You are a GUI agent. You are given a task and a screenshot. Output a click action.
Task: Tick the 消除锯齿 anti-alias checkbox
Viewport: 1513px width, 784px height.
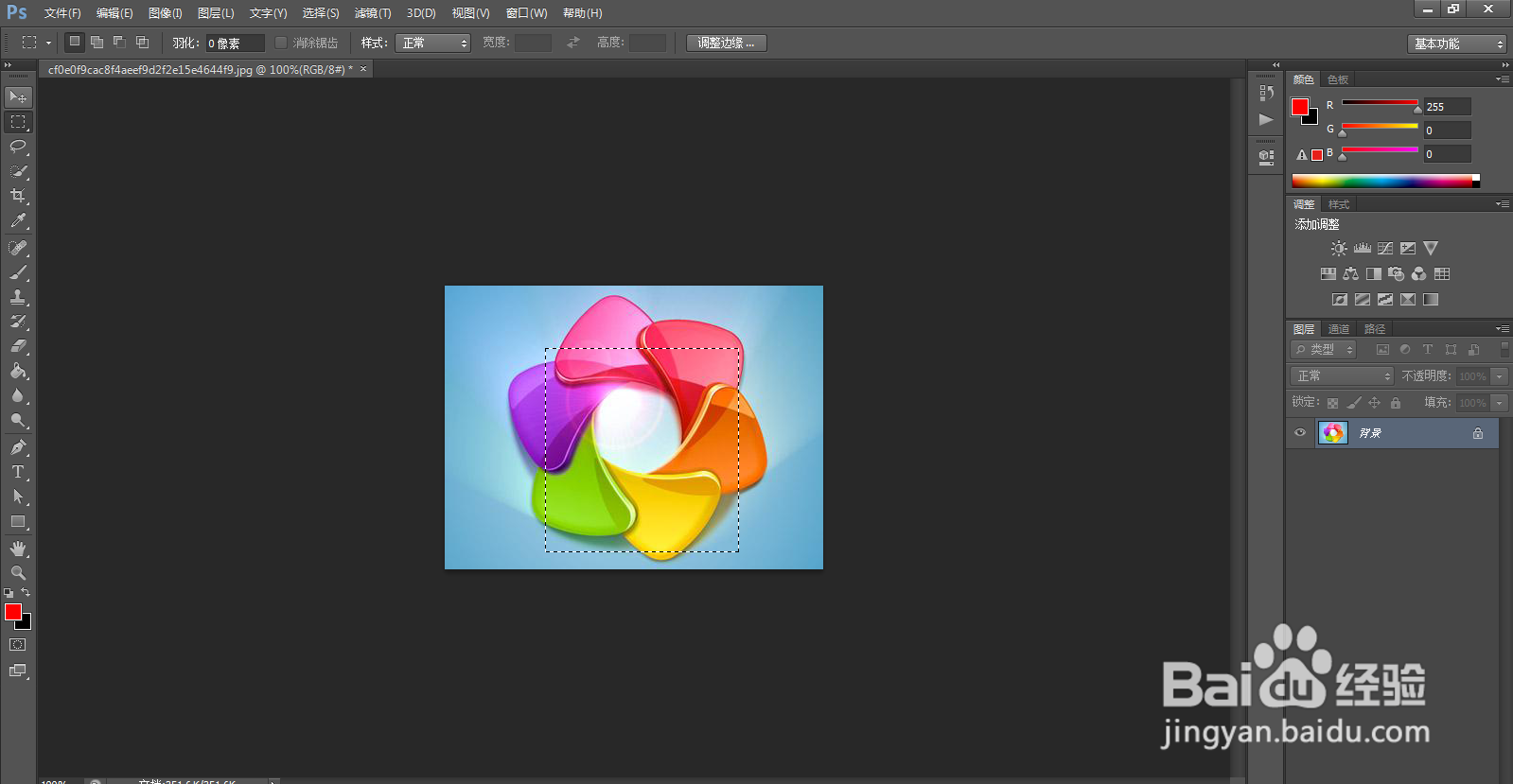tap(281, 43)
